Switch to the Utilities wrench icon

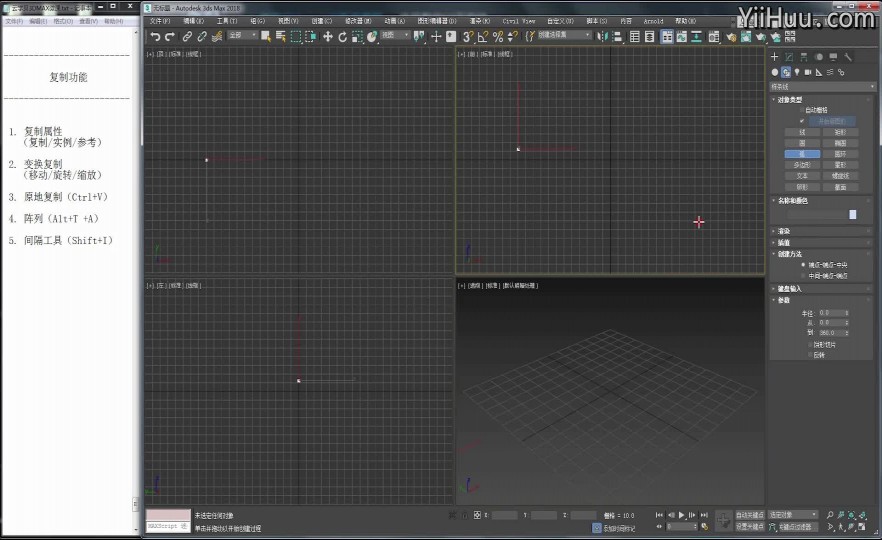[x=848, y=57]
